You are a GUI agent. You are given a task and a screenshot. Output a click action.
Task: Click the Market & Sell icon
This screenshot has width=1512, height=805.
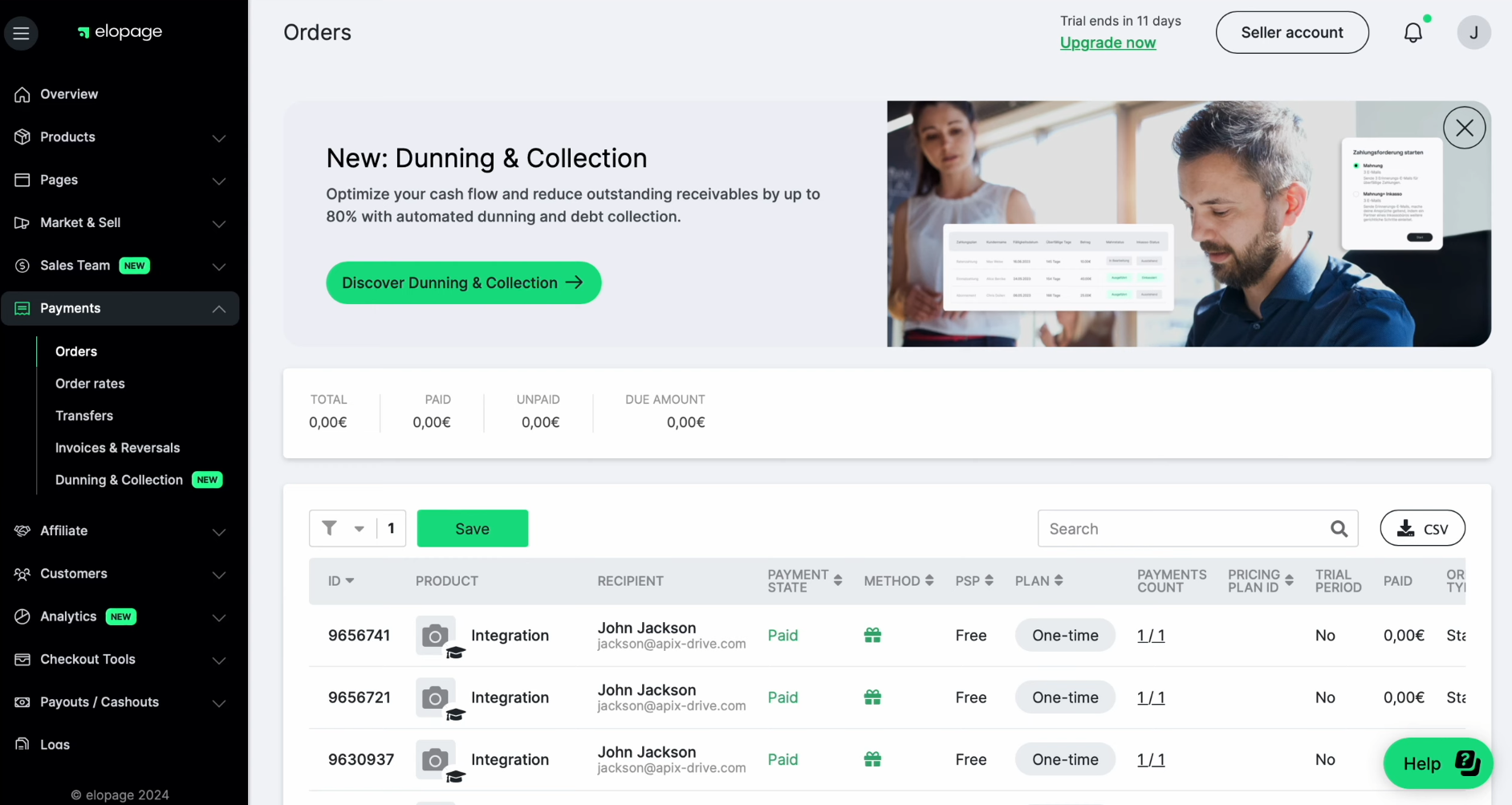22,222
